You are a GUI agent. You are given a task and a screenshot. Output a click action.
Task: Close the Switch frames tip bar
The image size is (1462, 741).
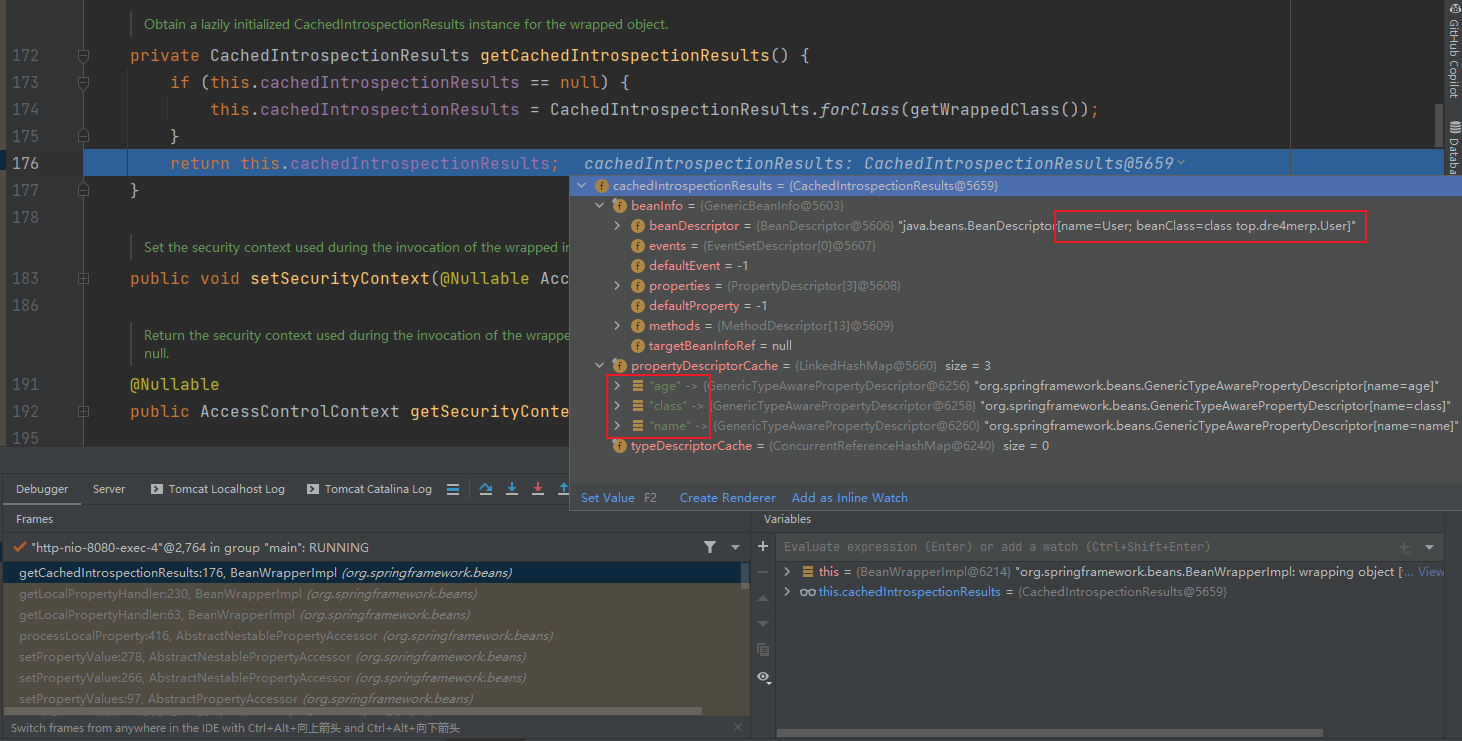[x=739, y=728]
